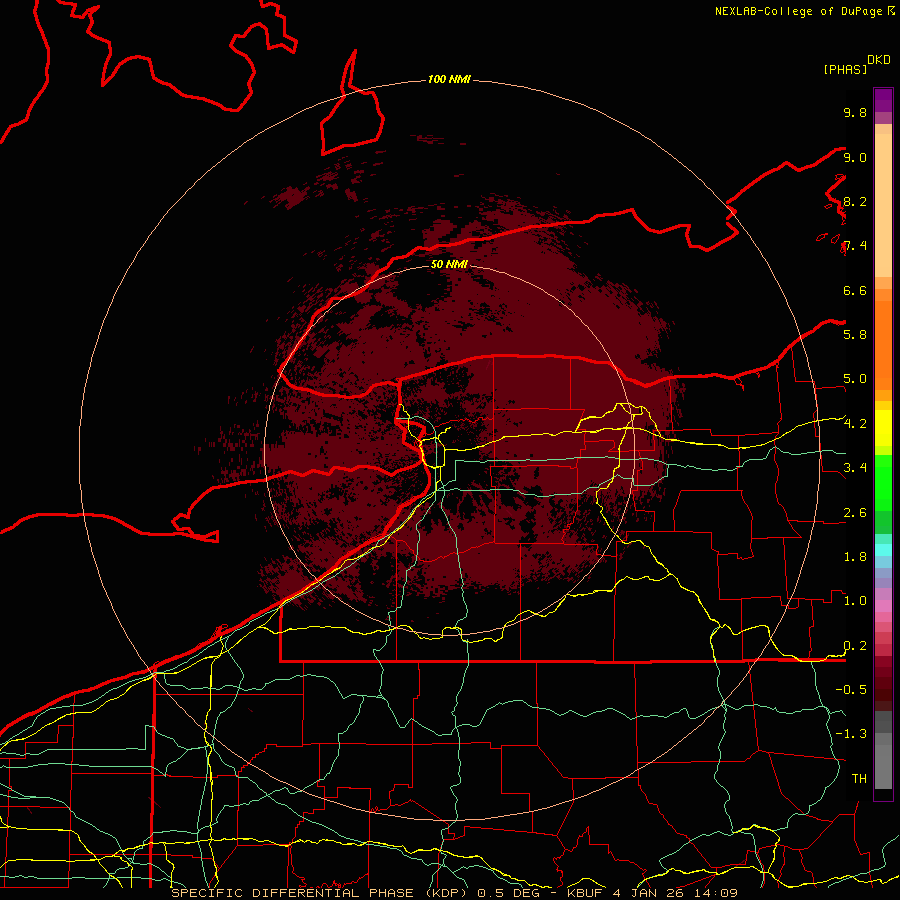Viewport: 900px width, 900px height.
Task: Click the 8.2 value on the color scale
Action: 855,202
